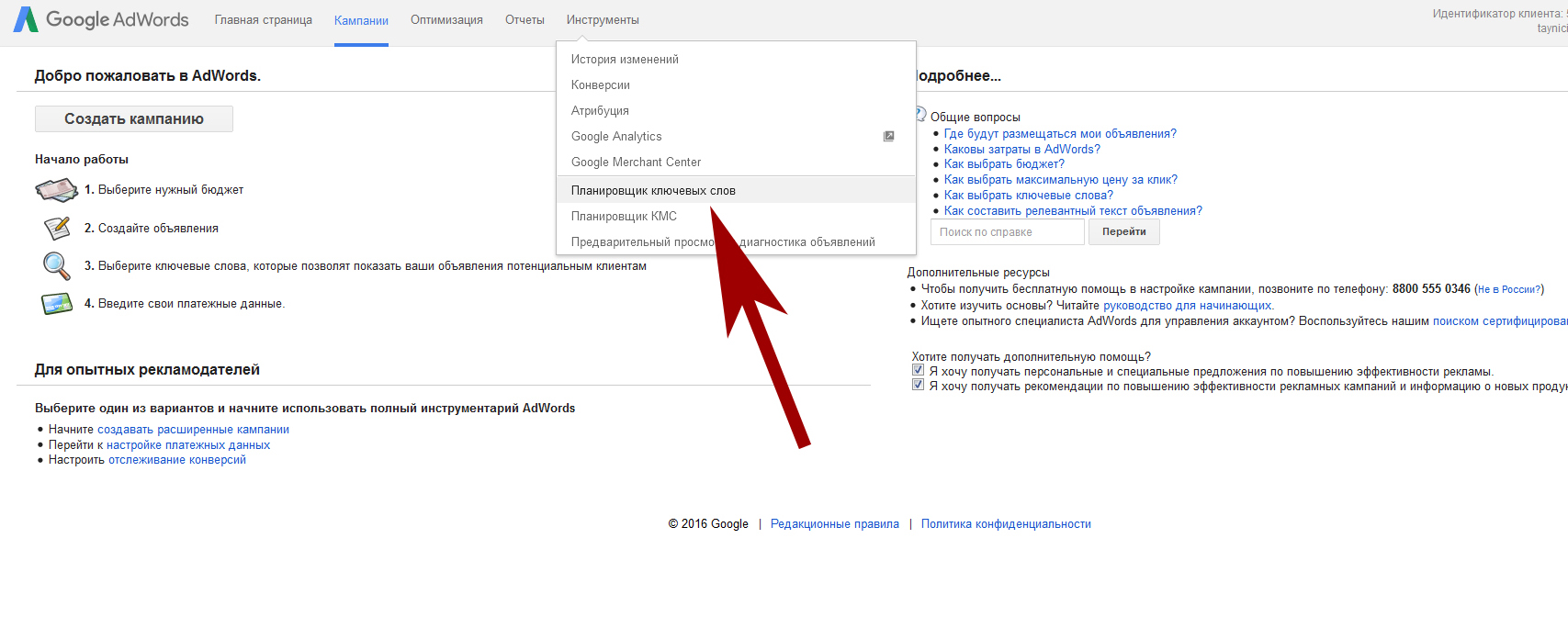This screenshot has height=617, width=1568.
Task: Toggle the персональные и специальные предложения checkbox
Action: coord(918,370)
